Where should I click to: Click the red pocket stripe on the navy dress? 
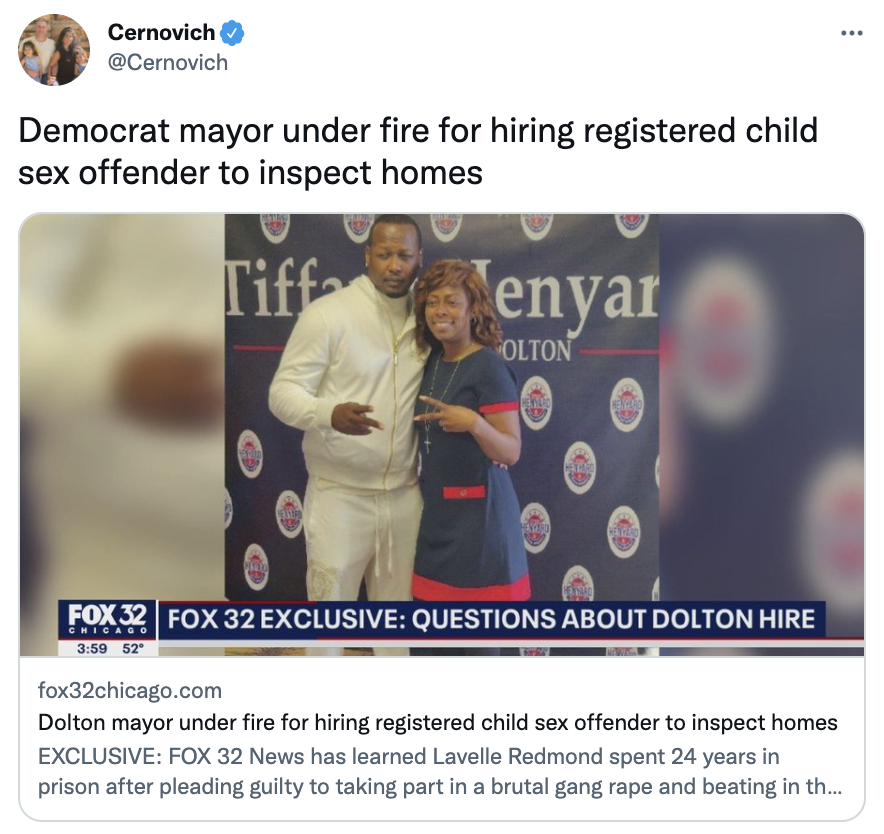coord(463,493)
